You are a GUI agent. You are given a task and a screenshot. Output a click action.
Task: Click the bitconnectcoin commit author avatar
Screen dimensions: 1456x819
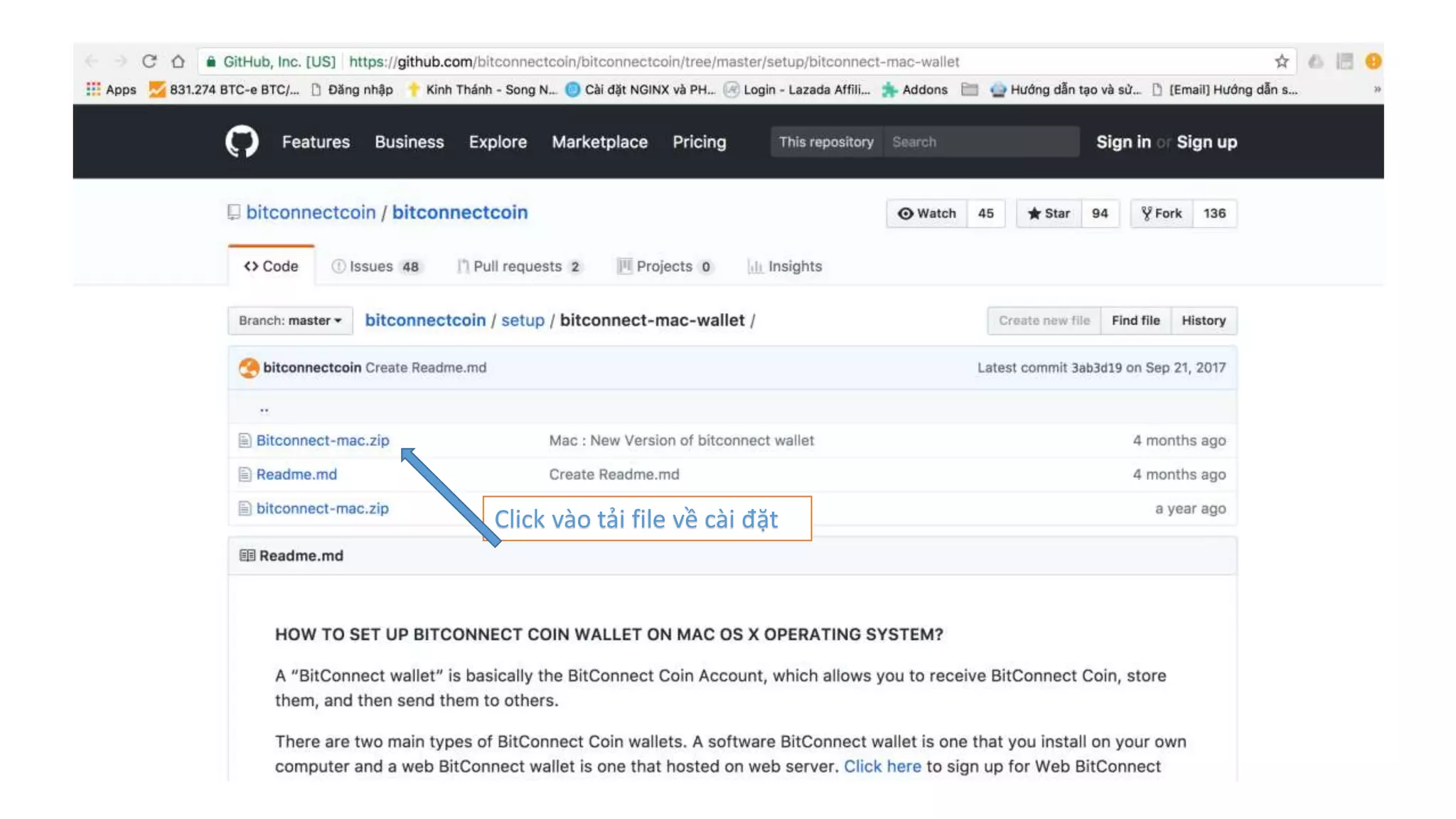[249, 368]
